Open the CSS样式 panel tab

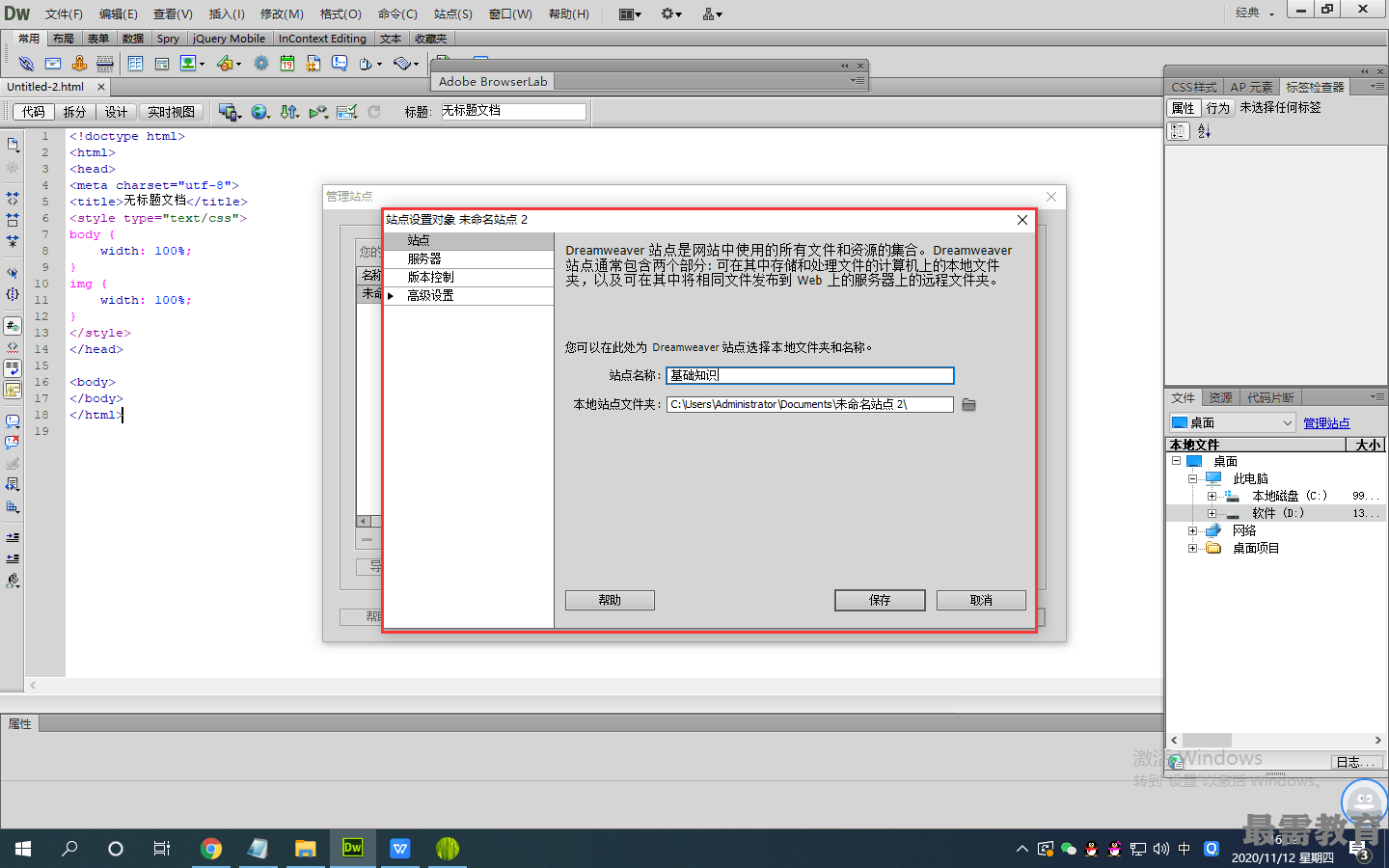(1193, 87)
